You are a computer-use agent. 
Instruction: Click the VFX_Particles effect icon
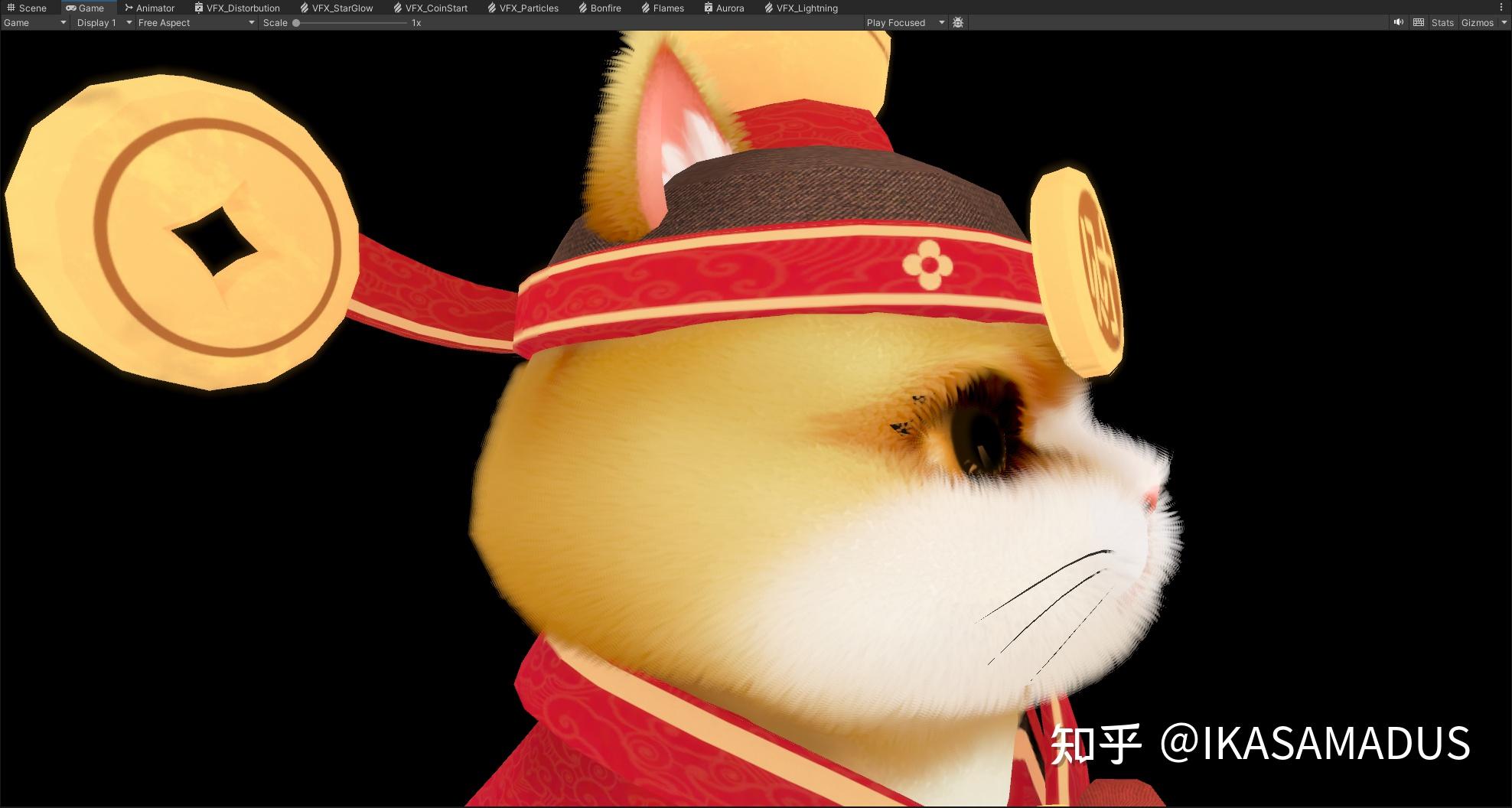coord(492,8)
